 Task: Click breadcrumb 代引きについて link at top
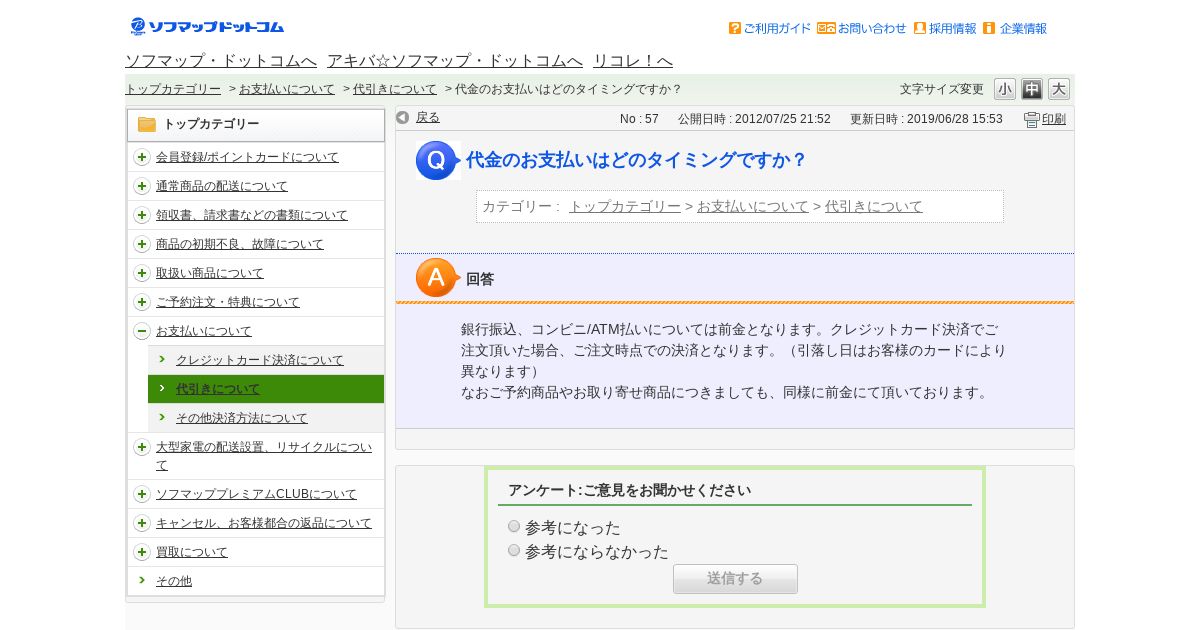coord(395,89)
